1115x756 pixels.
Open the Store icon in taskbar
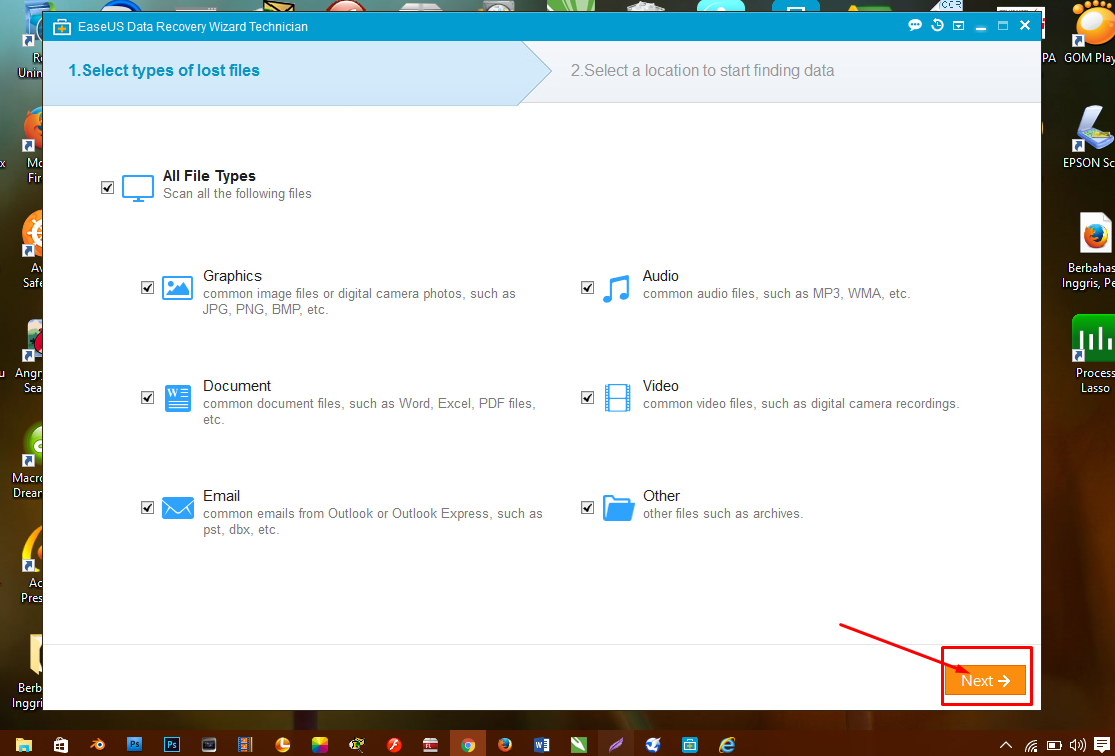(x=60, y=745)
